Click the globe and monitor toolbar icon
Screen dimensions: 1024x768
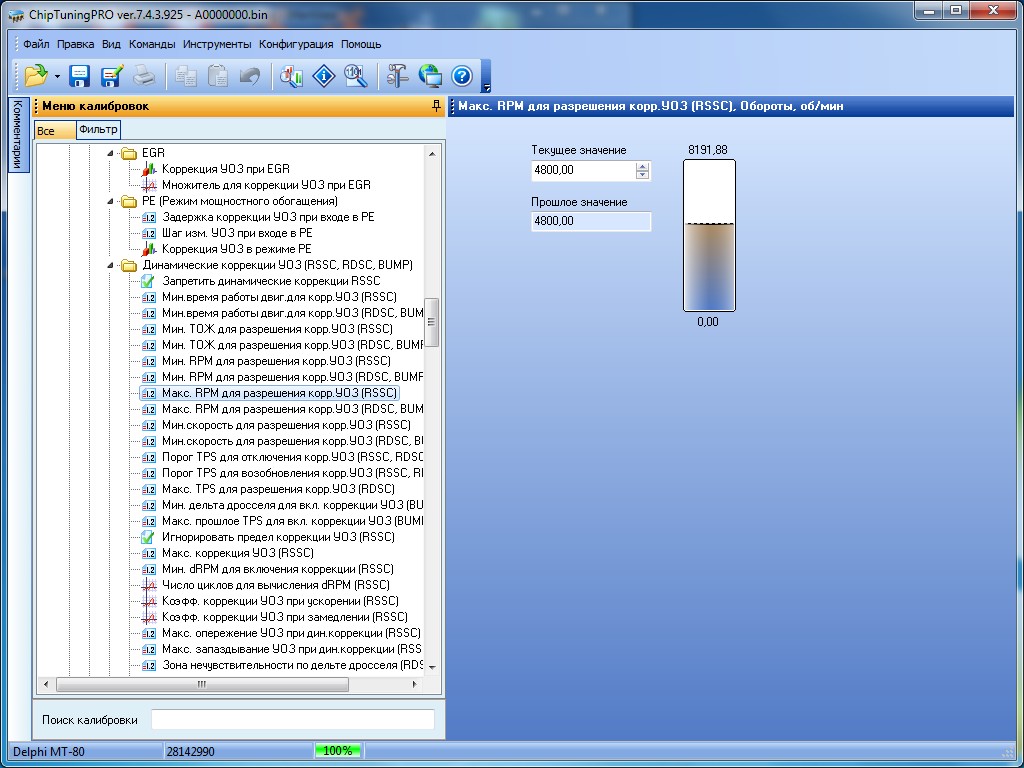[x=430, y=76]
